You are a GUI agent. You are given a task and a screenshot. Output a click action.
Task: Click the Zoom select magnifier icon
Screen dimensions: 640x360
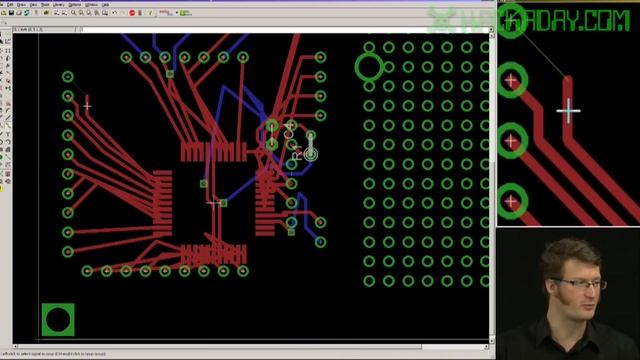click(x=105, y=13)
